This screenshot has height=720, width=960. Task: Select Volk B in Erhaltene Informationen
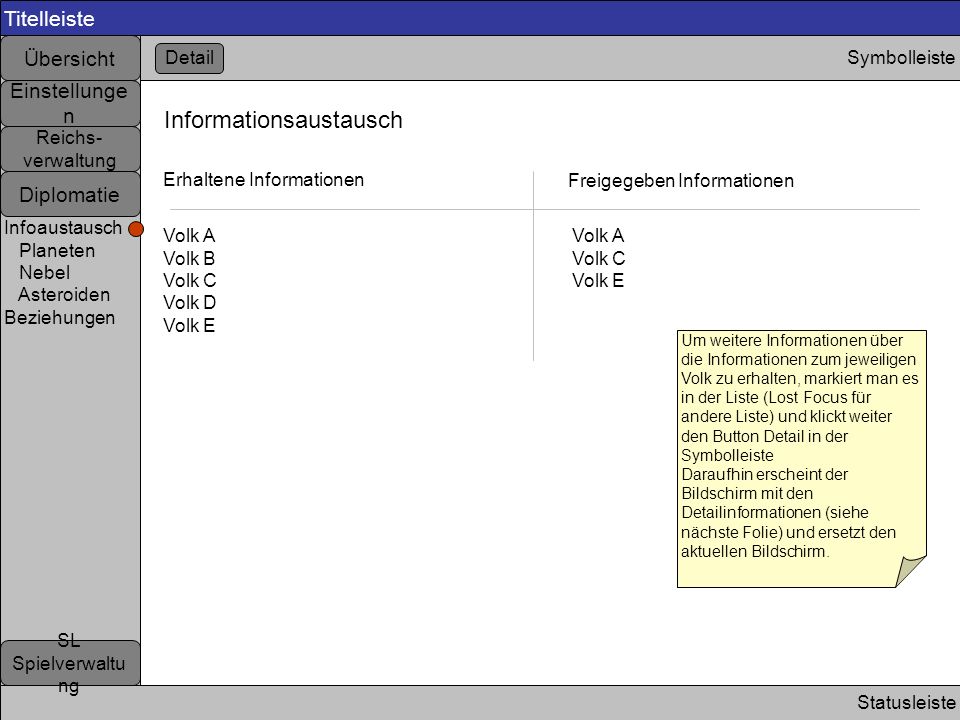pos(189,258)
